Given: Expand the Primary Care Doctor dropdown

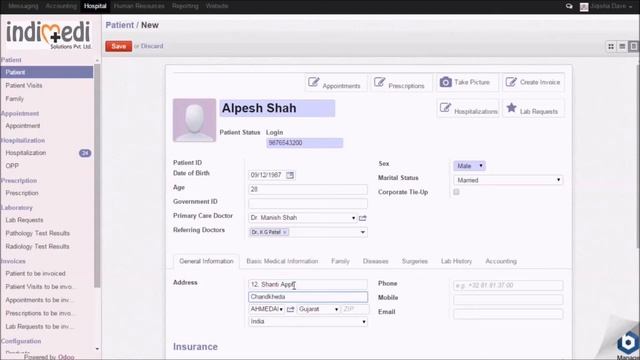Looking at the screenshot, I should pyautogui.click(x=353, y=218).
